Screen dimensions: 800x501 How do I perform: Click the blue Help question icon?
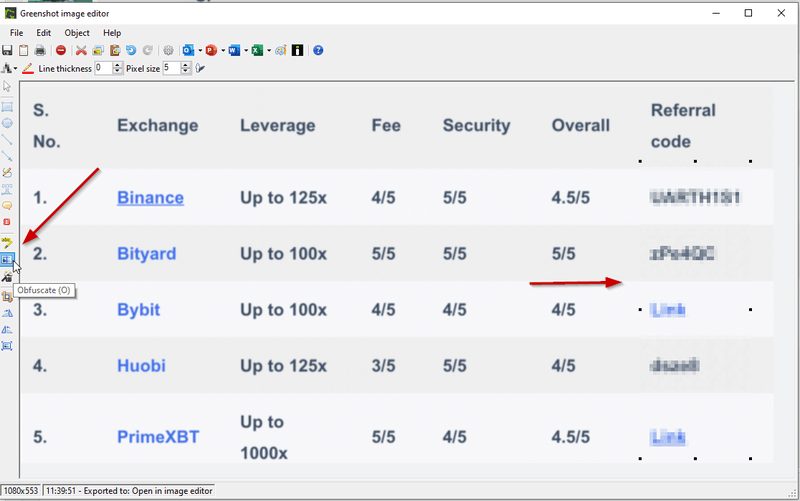318,51
